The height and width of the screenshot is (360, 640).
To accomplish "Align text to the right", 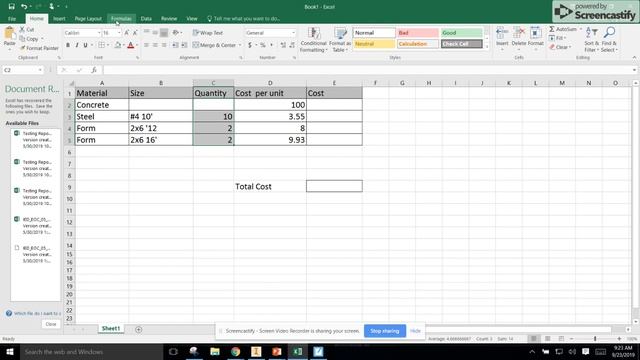I will click(x=164, y=45).
